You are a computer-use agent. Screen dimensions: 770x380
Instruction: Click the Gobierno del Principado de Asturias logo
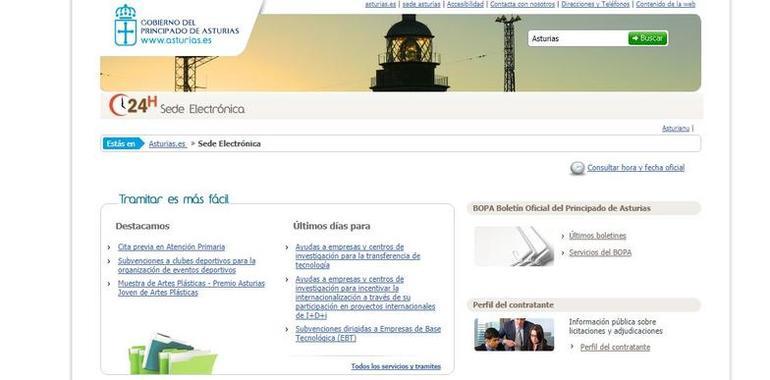click(x=176, y=26)
